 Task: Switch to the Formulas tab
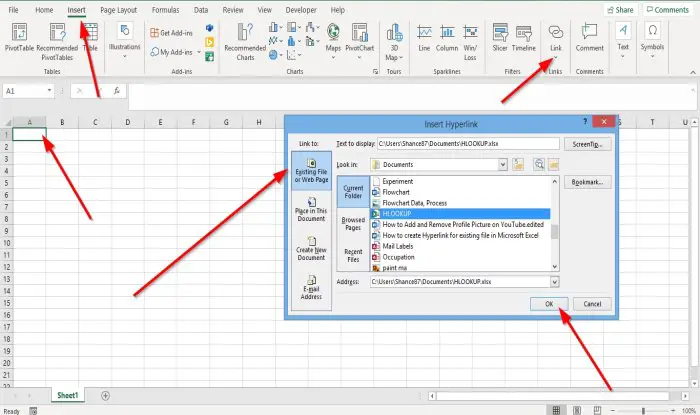click(x=166, y=9)
